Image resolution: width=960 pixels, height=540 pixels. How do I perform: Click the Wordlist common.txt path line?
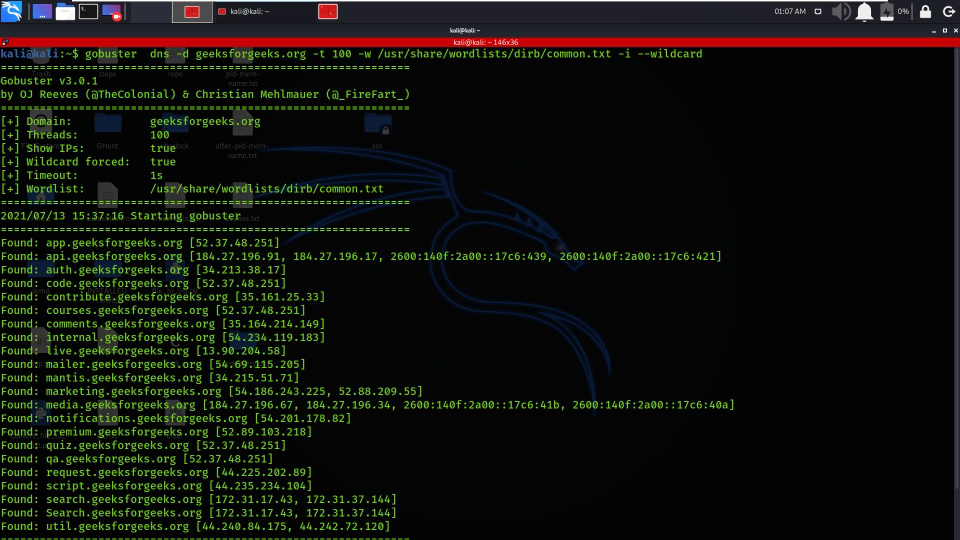point(192,189)
